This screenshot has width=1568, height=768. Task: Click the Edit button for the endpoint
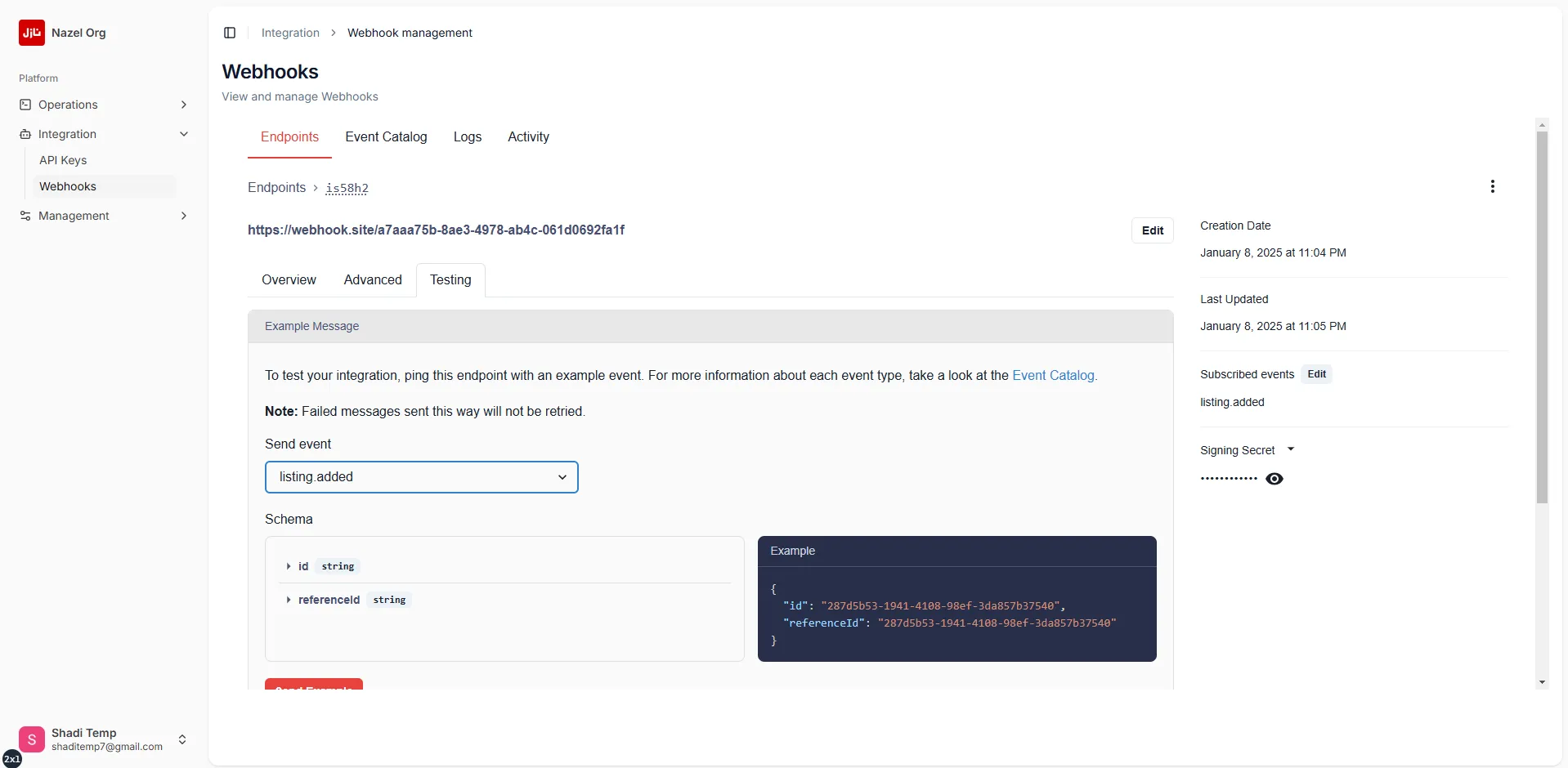click(x=1152, y=230)
